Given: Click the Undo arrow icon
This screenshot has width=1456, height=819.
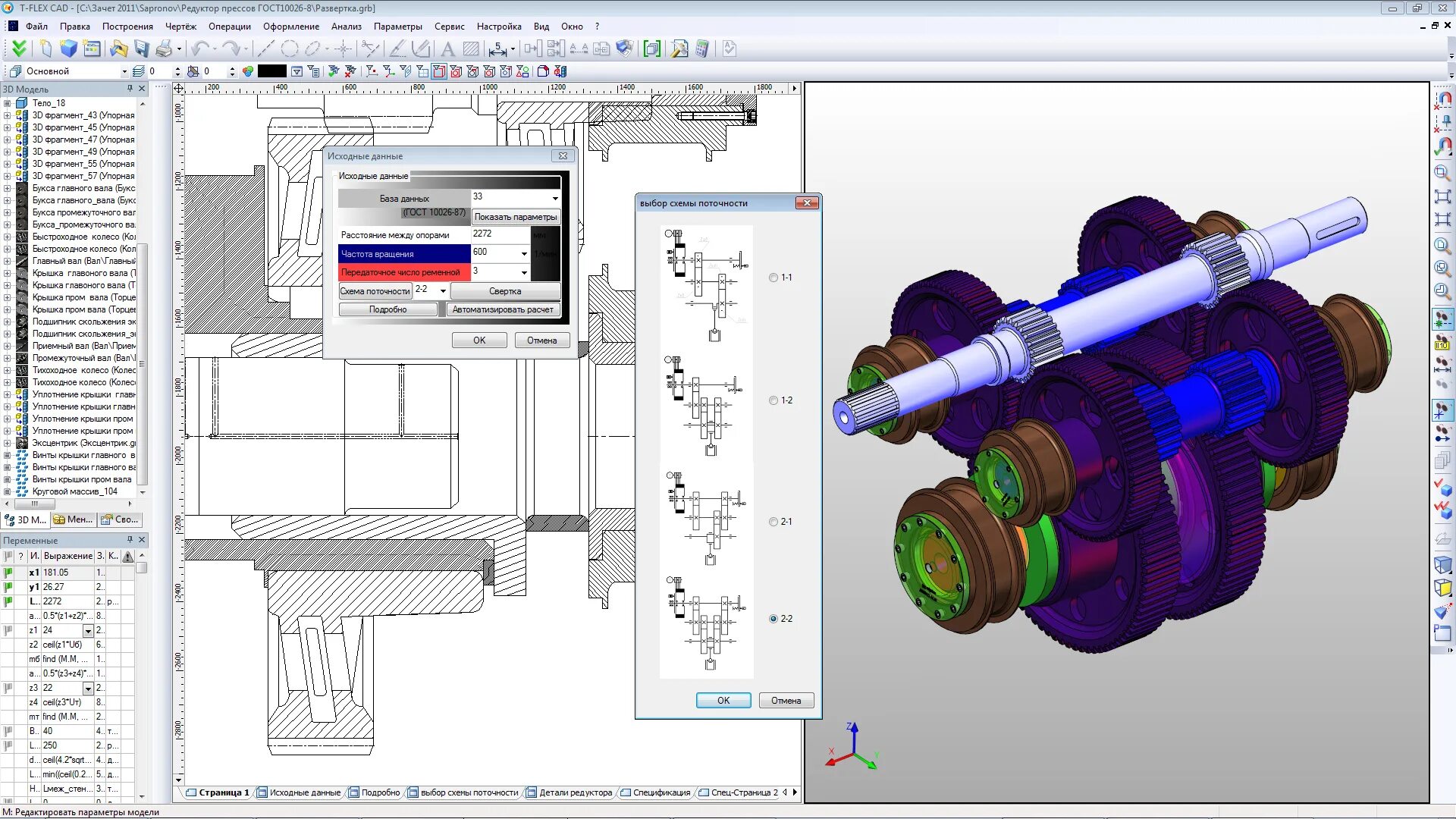Looking at the screenshot, I should coord(199,49).
